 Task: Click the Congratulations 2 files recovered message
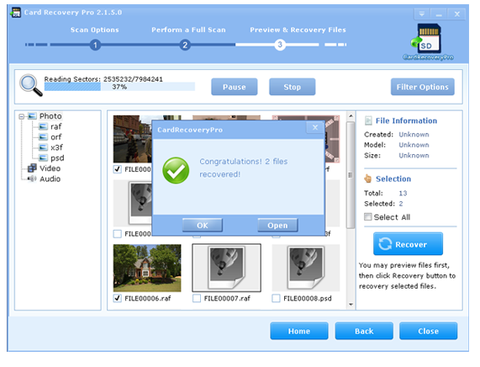[243, 168]
